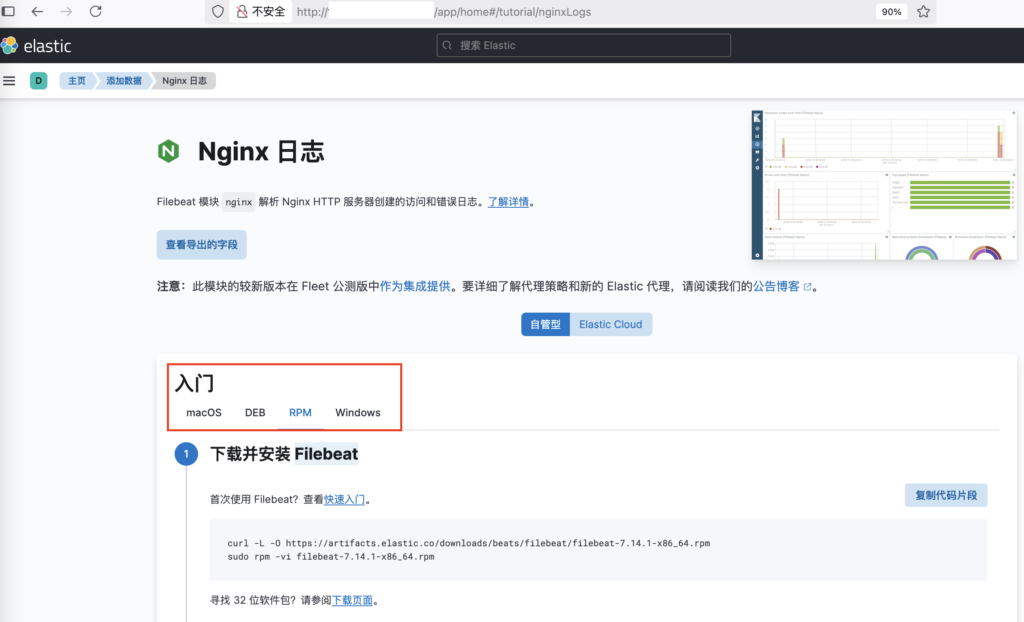Image resolution: width=1024 pixels, height=622 pixels.
Task: Click the dashboard preview thumbnail
Action: point(884,185)
